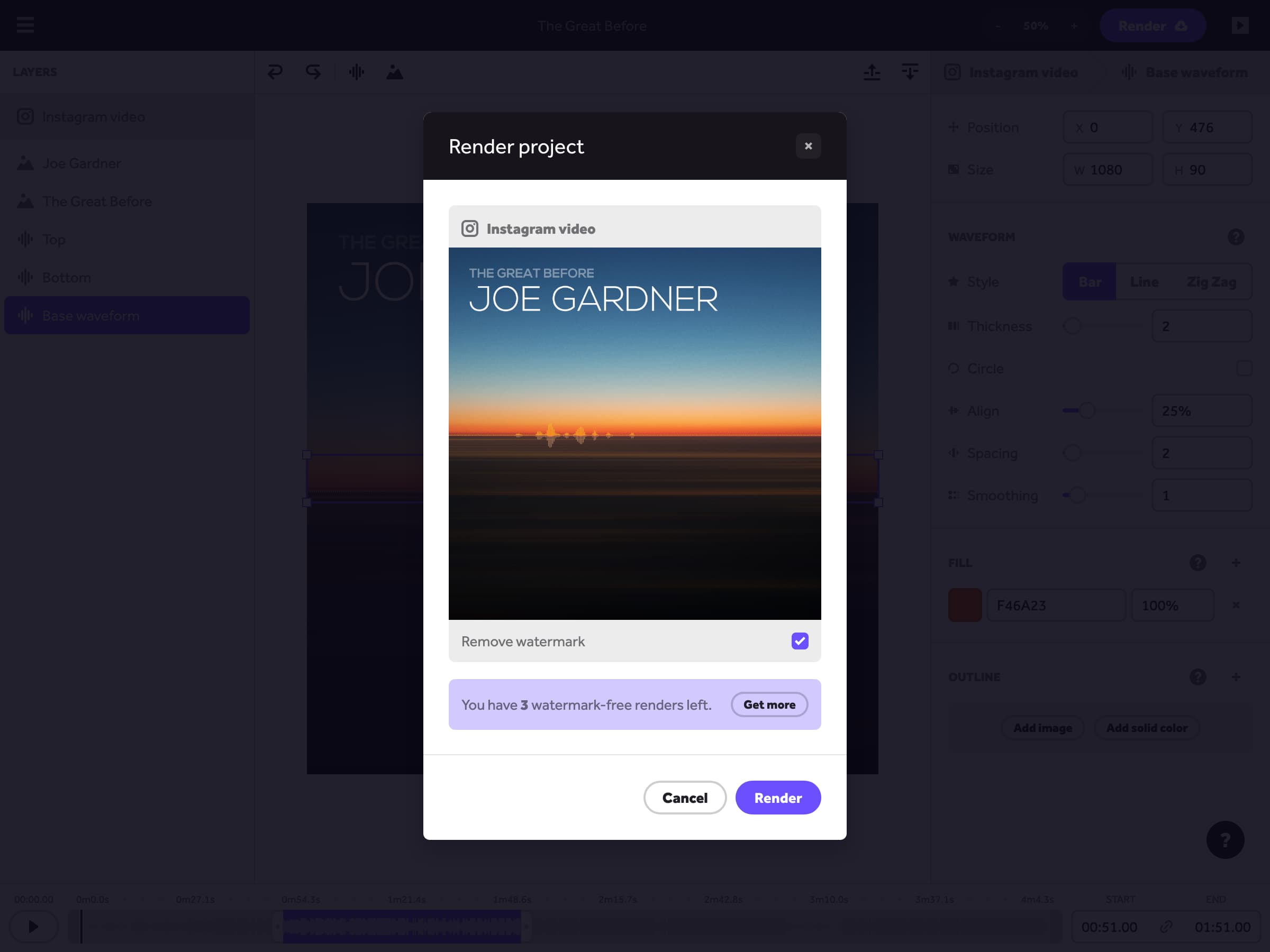Click Get more renders button
This screenshot has width=1270, height=952.
pyautogui.click(x=769, y=704)
